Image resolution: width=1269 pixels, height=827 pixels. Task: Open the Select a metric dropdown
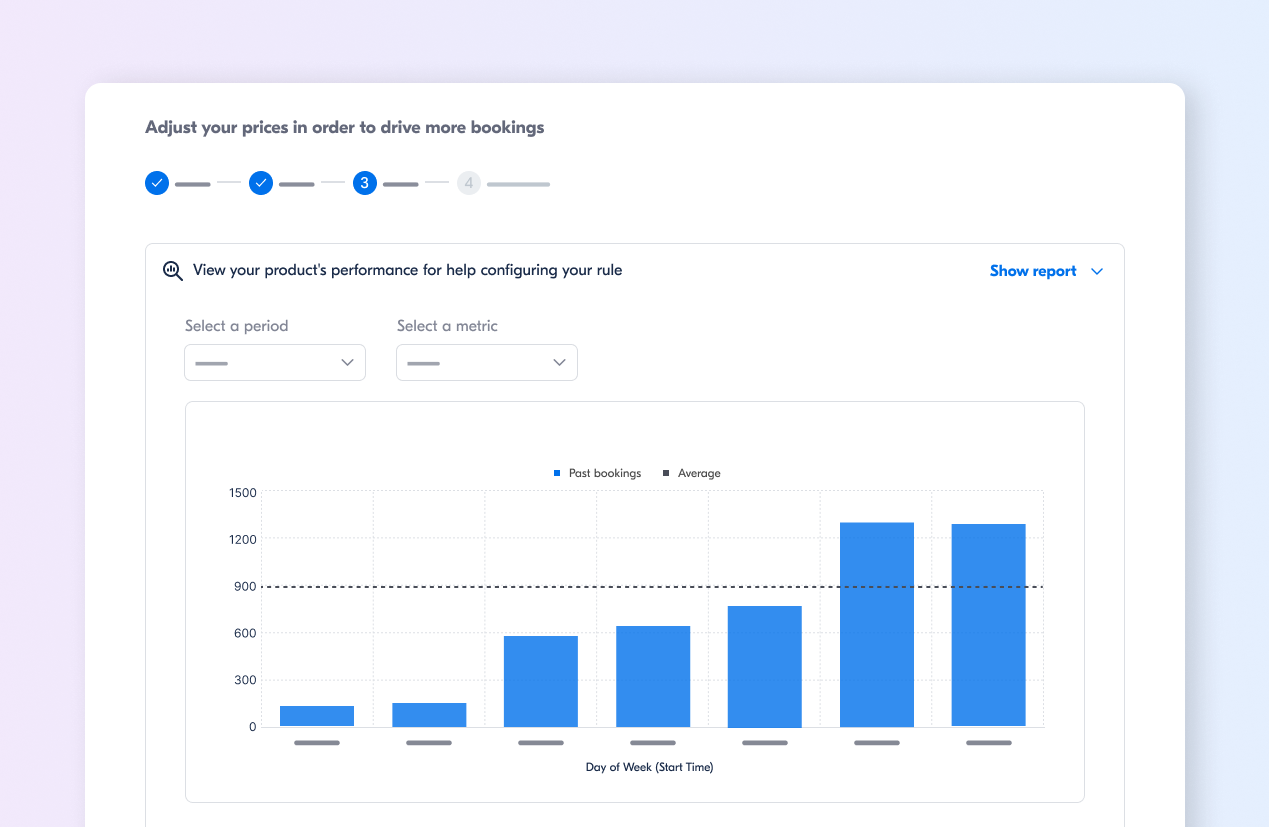pyautogui.click(x=487, y=362)
